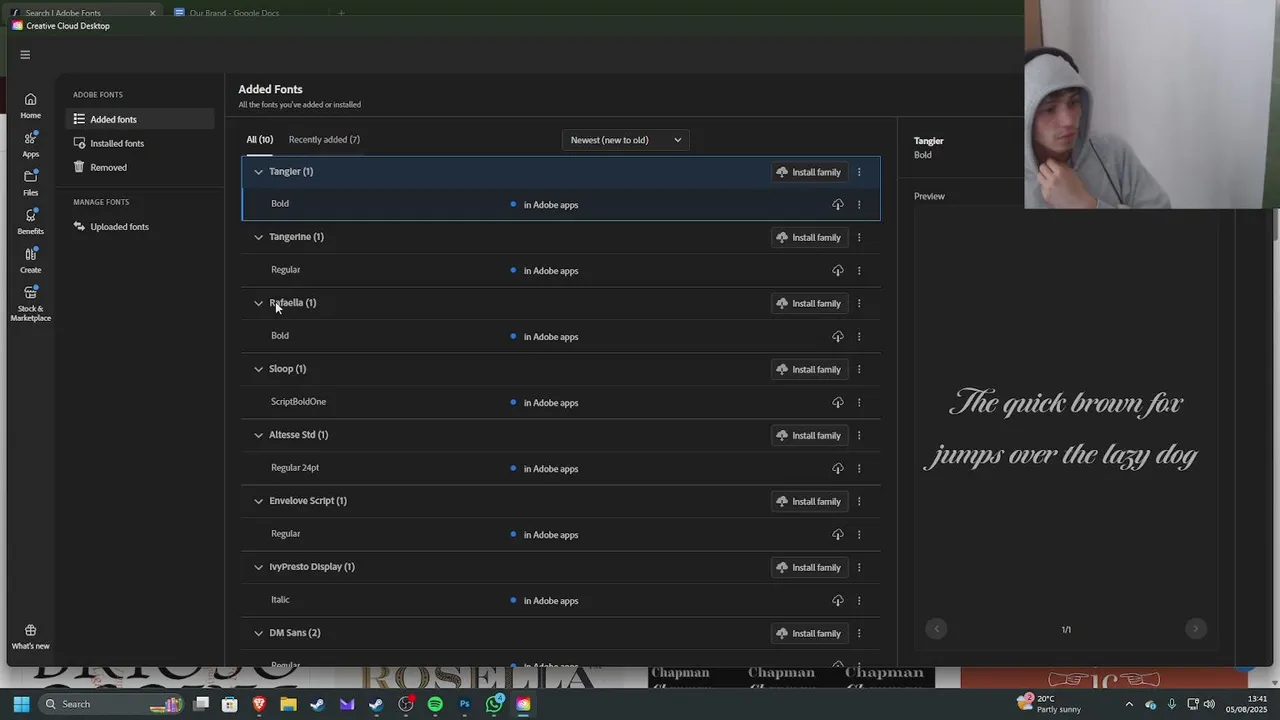Click Install family for DM Sans
Viewport: 1280px width, 720px height.
809,633
